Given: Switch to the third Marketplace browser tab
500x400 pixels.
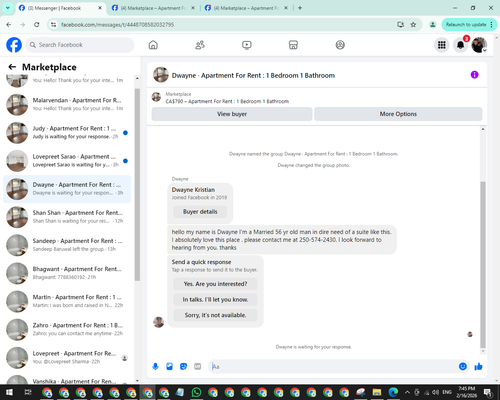Looking at the screenshot, I should pos(246,8).
